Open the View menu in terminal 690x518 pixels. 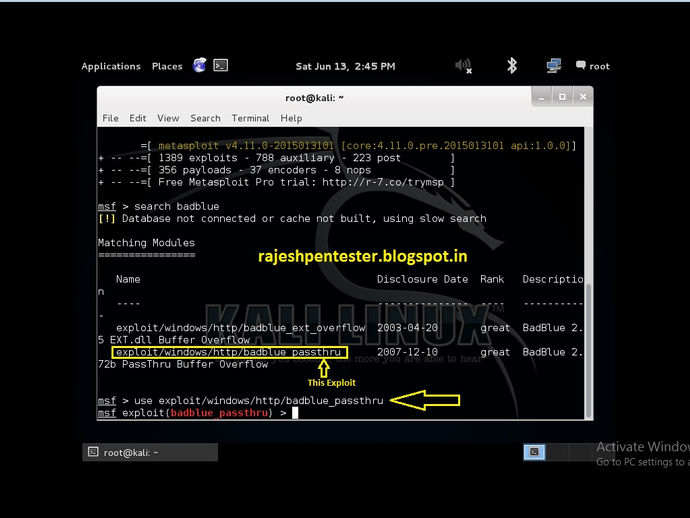coord(168,118)
